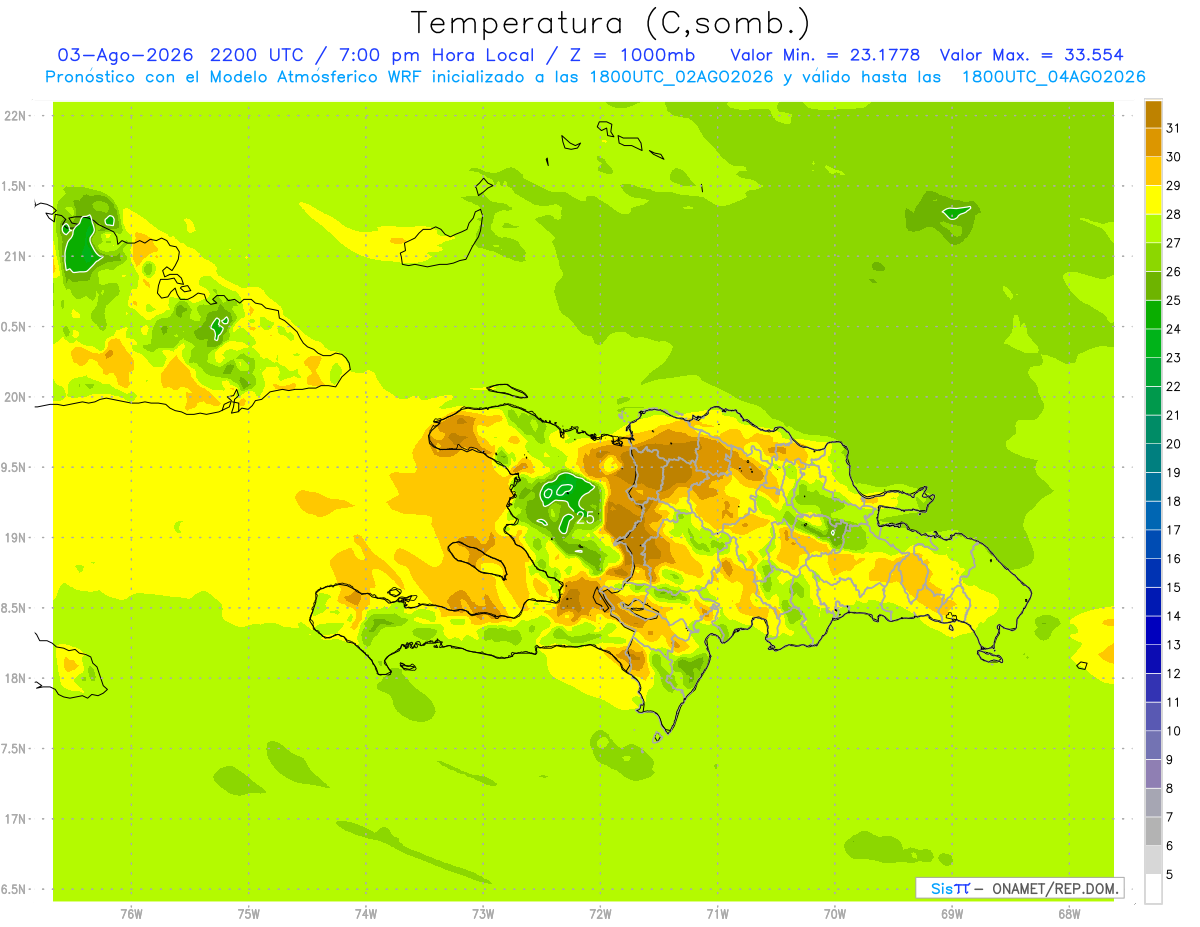
Task: Click the "71W" longitude label
Action: (717, 913)
